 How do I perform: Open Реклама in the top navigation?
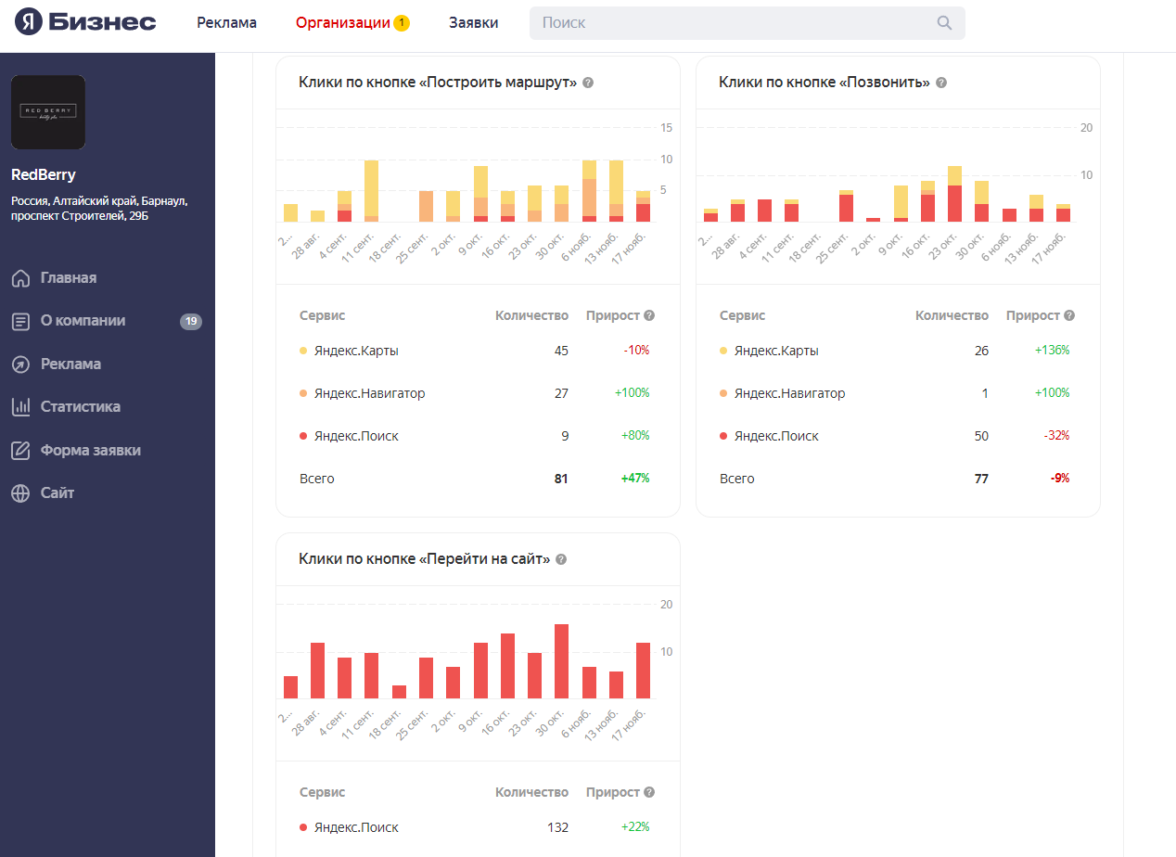click(x=226, y=23)
